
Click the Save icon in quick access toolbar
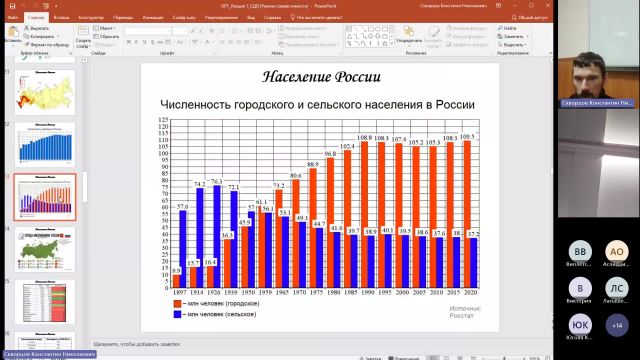click(x=13, y=6)
